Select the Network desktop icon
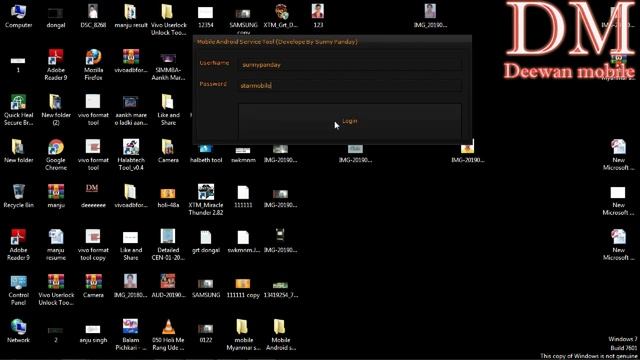 tap(18, 331)
